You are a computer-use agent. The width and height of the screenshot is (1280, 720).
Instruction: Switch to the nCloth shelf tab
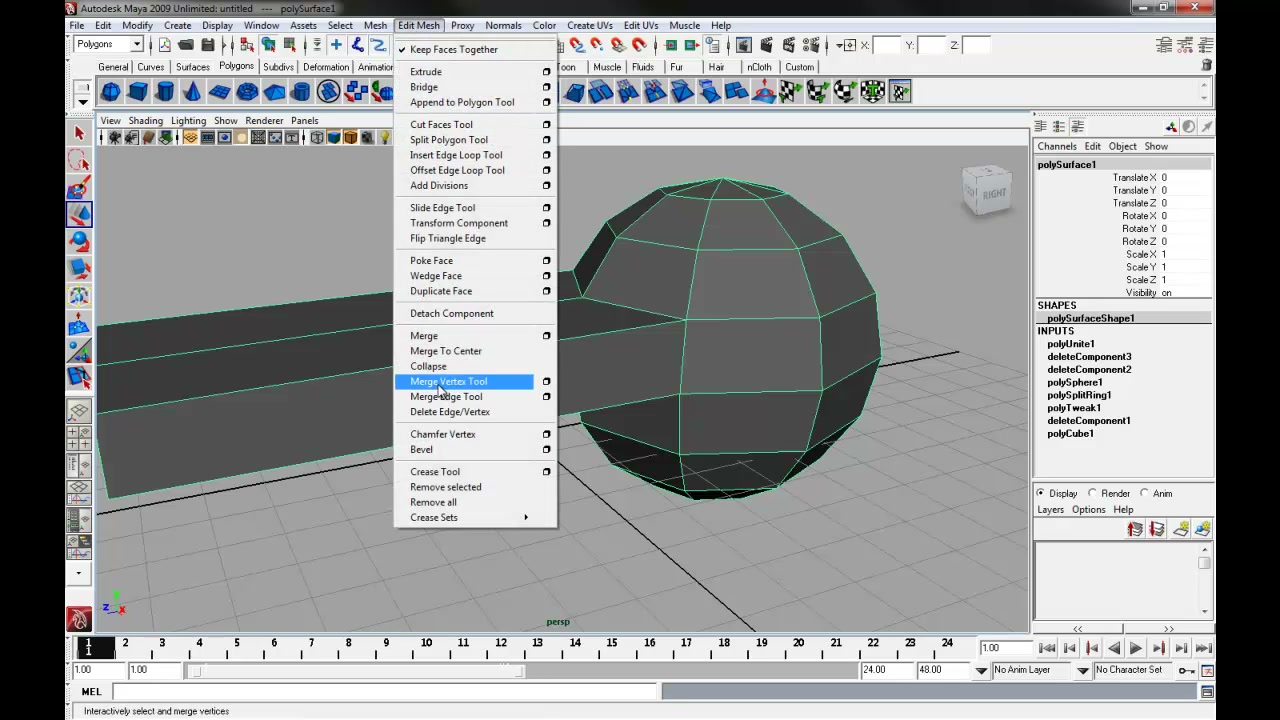[759, 67]
